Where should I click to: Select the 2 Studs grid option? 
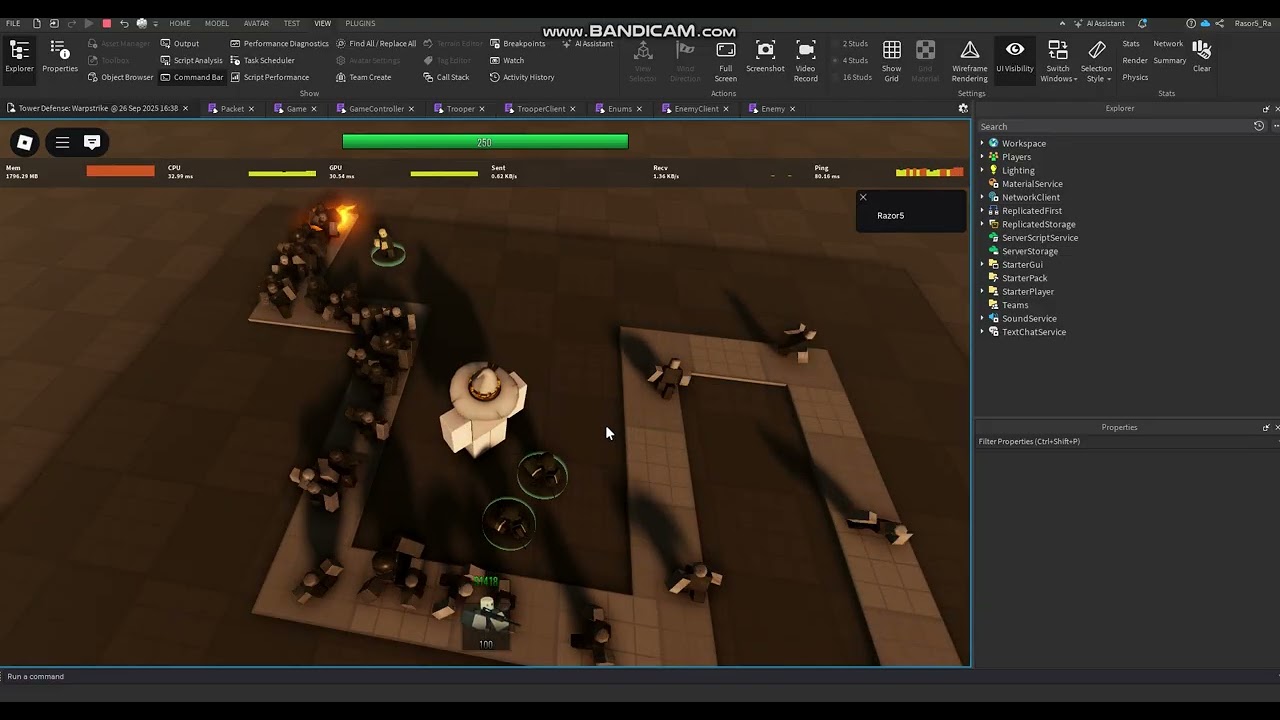[x=855, y=44]
